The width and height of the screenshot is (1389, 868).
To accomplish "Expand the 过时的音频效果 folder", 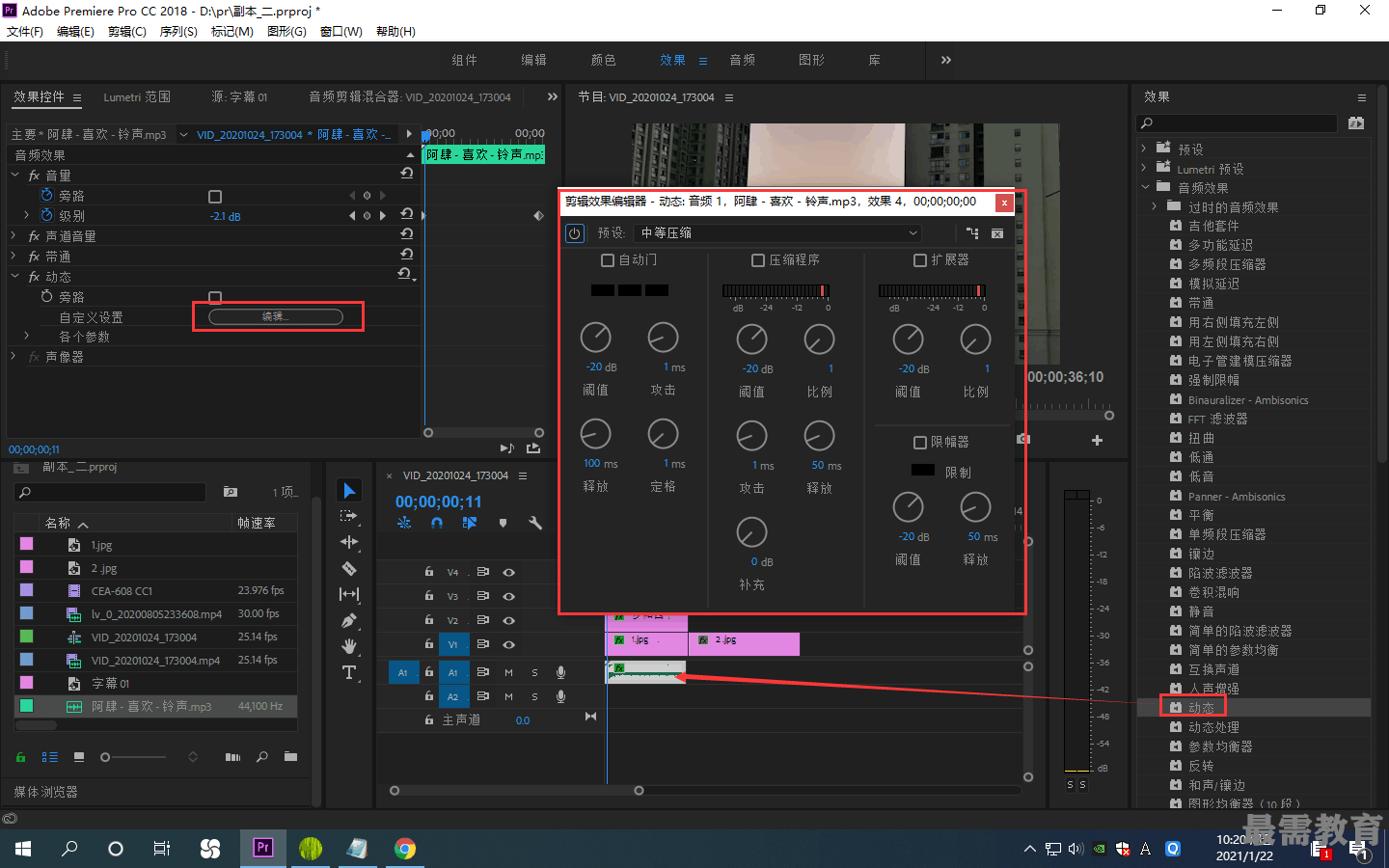I will (1155, 206).
